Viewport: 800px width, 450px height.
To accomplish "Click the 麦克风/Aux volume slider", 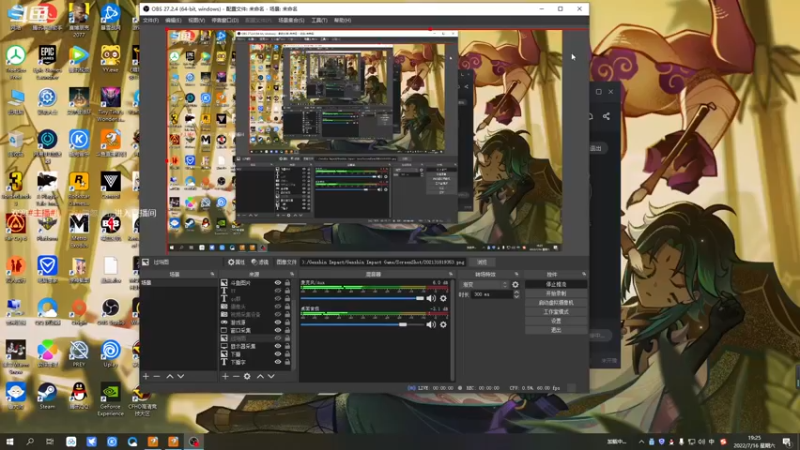I will click(362, 298).
